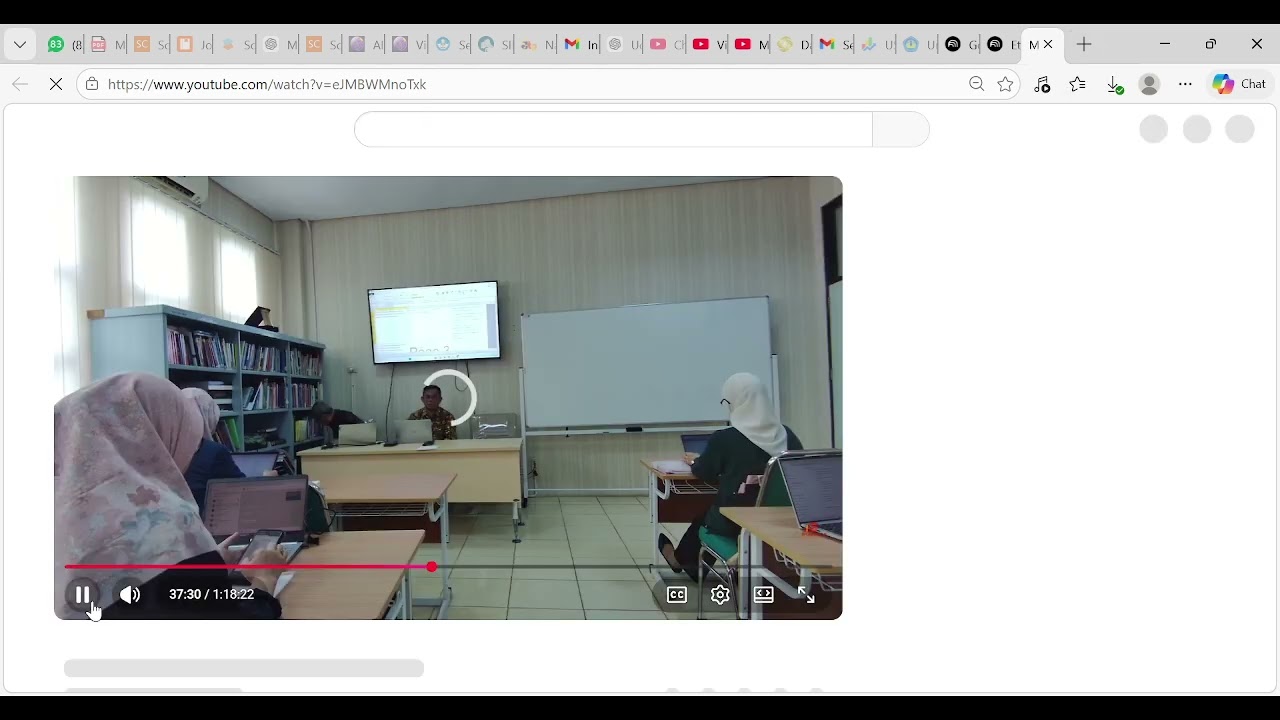Switch to the YouTube tab labeled Vi
1280x720 pixels.
click(710, 44)
